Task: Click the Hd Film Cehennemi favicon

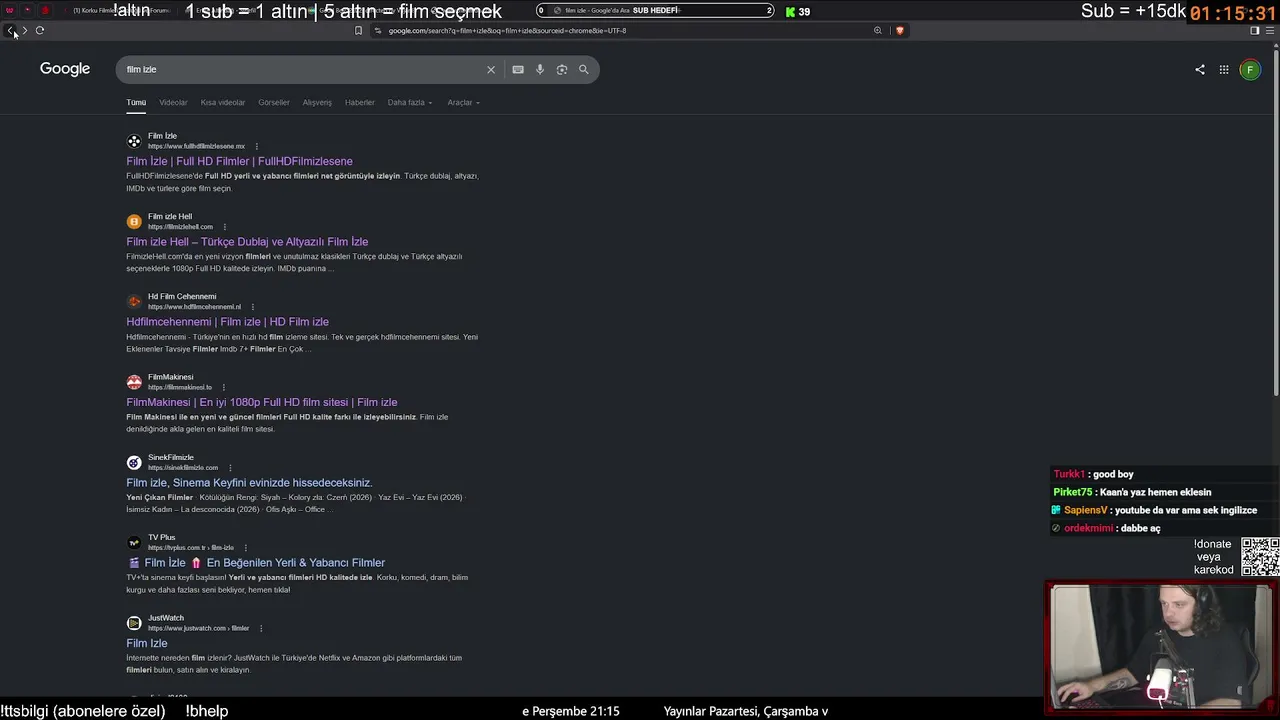Action: click(134, 302)
